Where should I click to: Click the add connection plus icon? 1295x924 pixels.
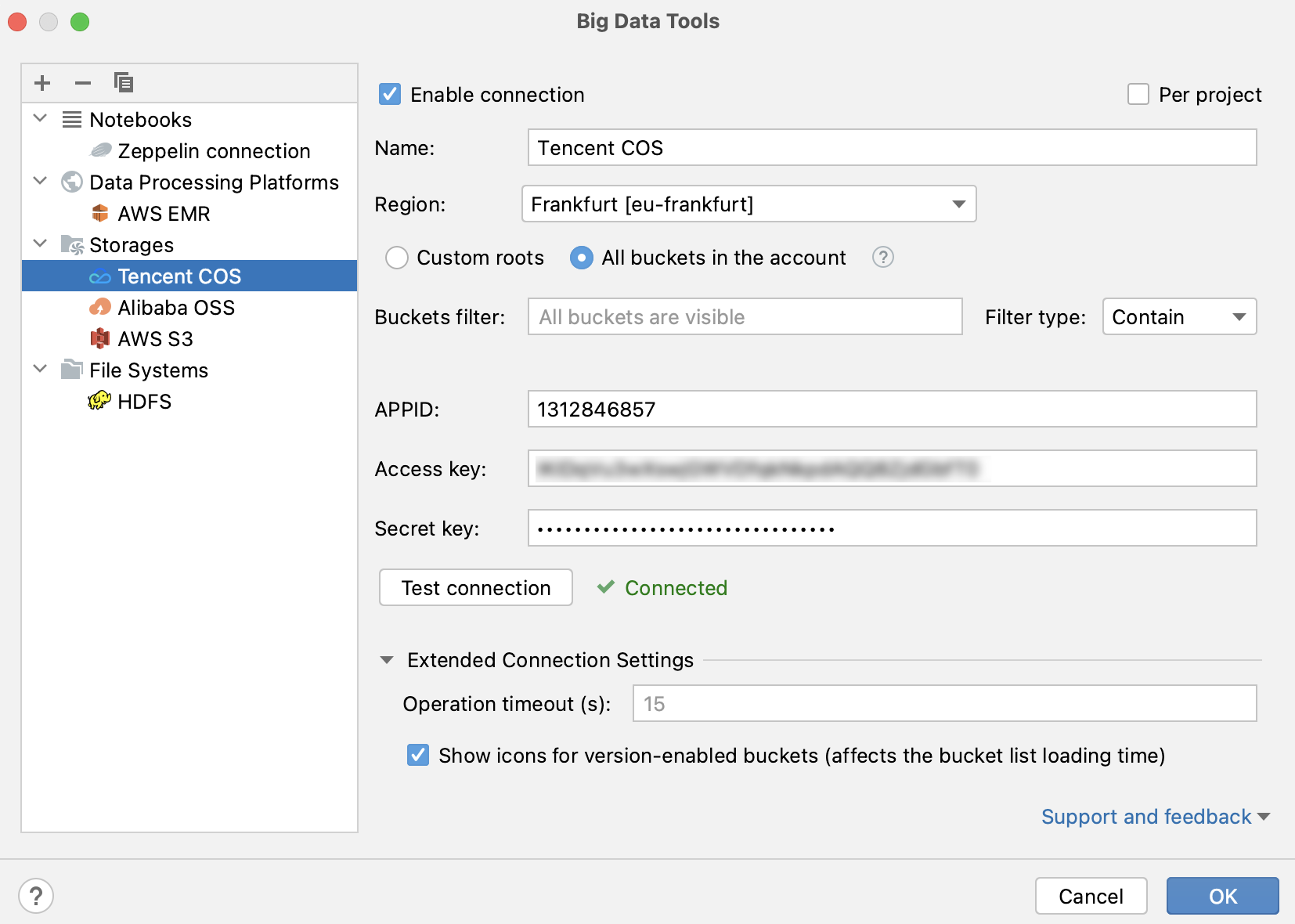click(42, 83)
